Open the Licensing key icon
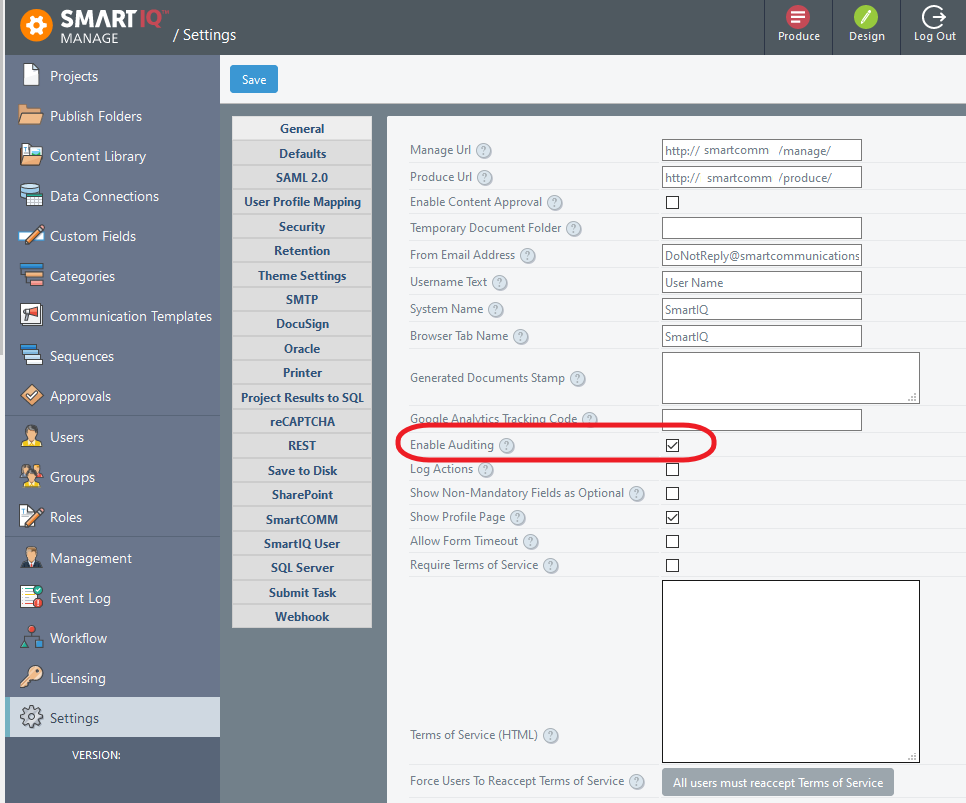 (x=31, y=677)
